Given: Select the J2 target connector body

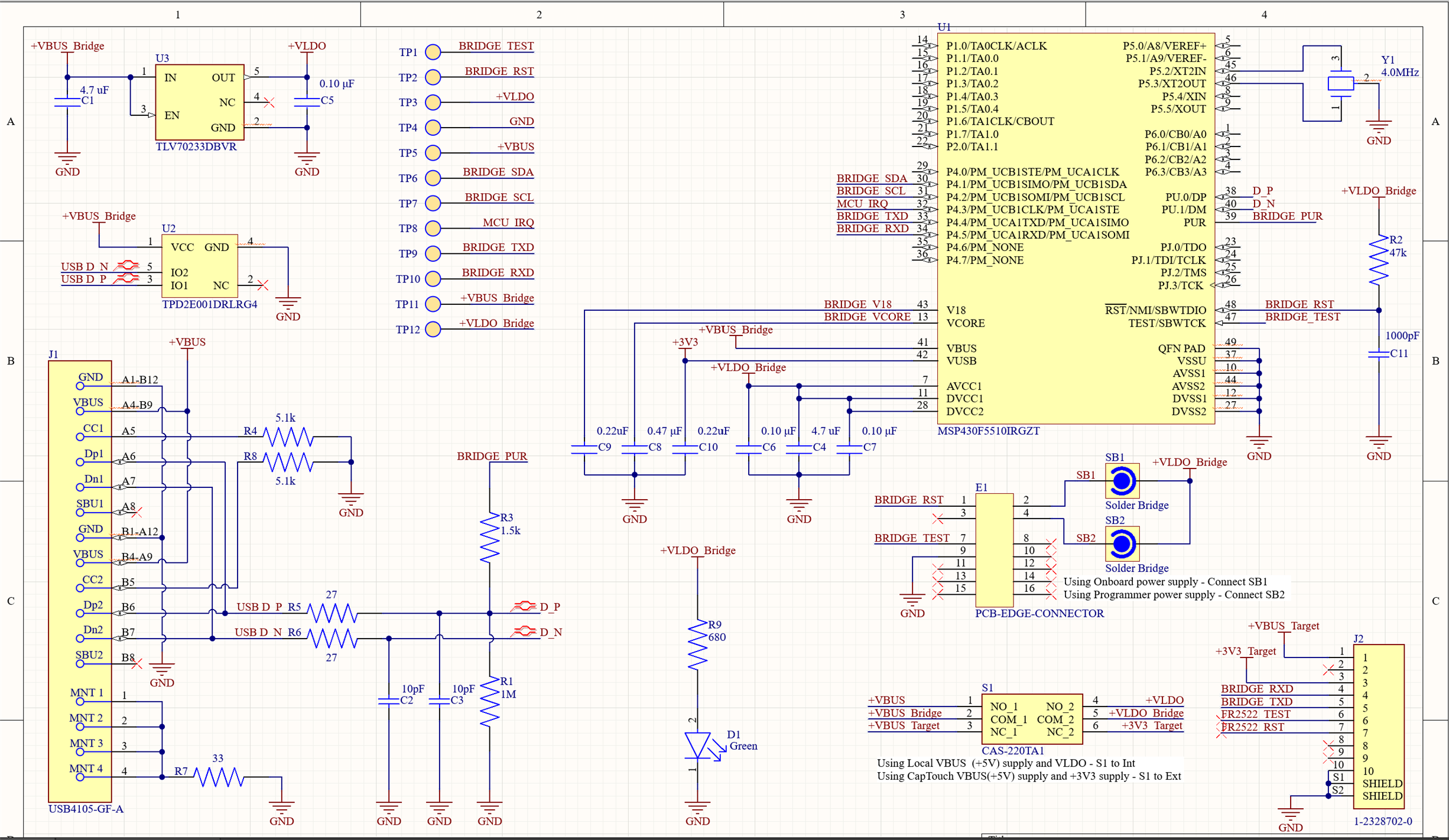Looking at the screenshot, I should pos(1379,727).
